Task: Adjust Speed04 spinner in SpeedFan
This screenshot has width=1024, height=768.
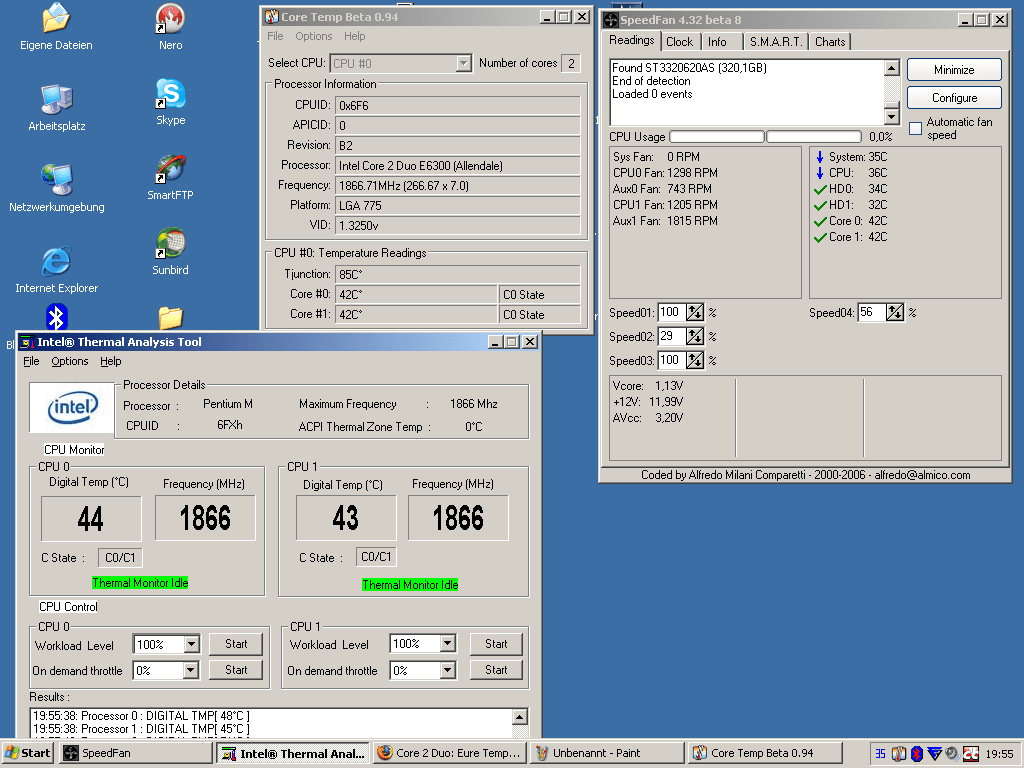Action: coord(895,313)
